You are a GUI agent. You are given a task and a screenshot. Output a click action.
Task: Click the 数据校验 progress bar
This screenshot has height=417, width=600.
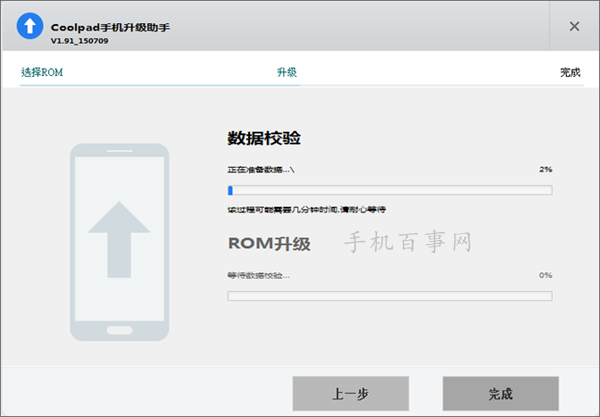point(390,190)
